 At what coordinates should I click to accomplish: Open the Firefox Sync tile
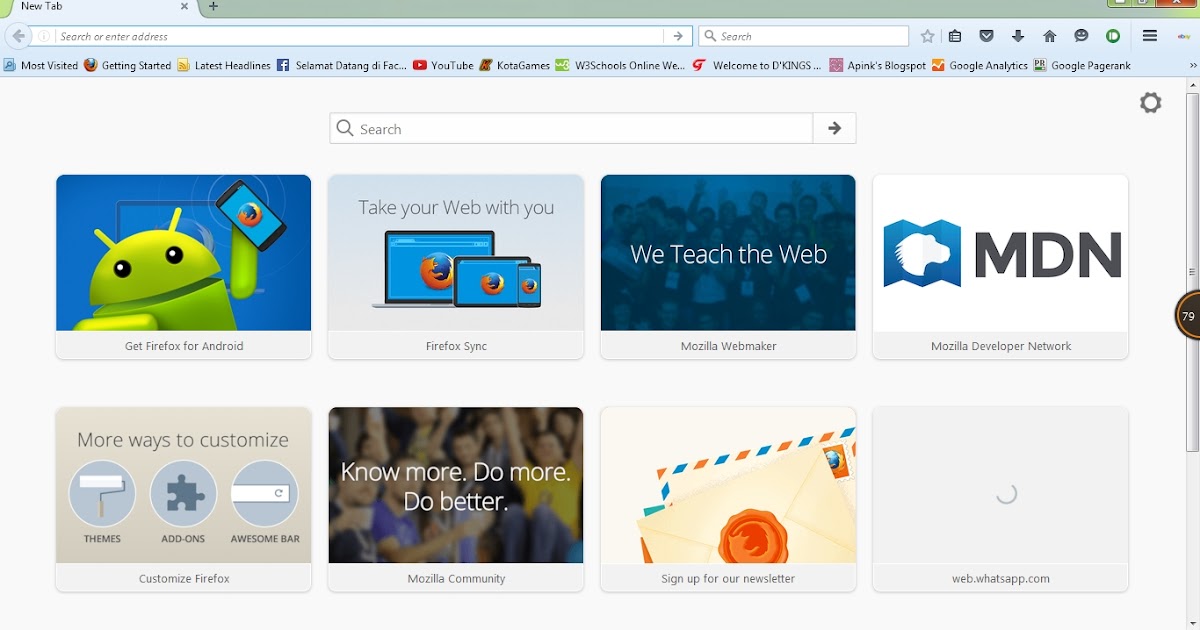click(x=456, y=267)
